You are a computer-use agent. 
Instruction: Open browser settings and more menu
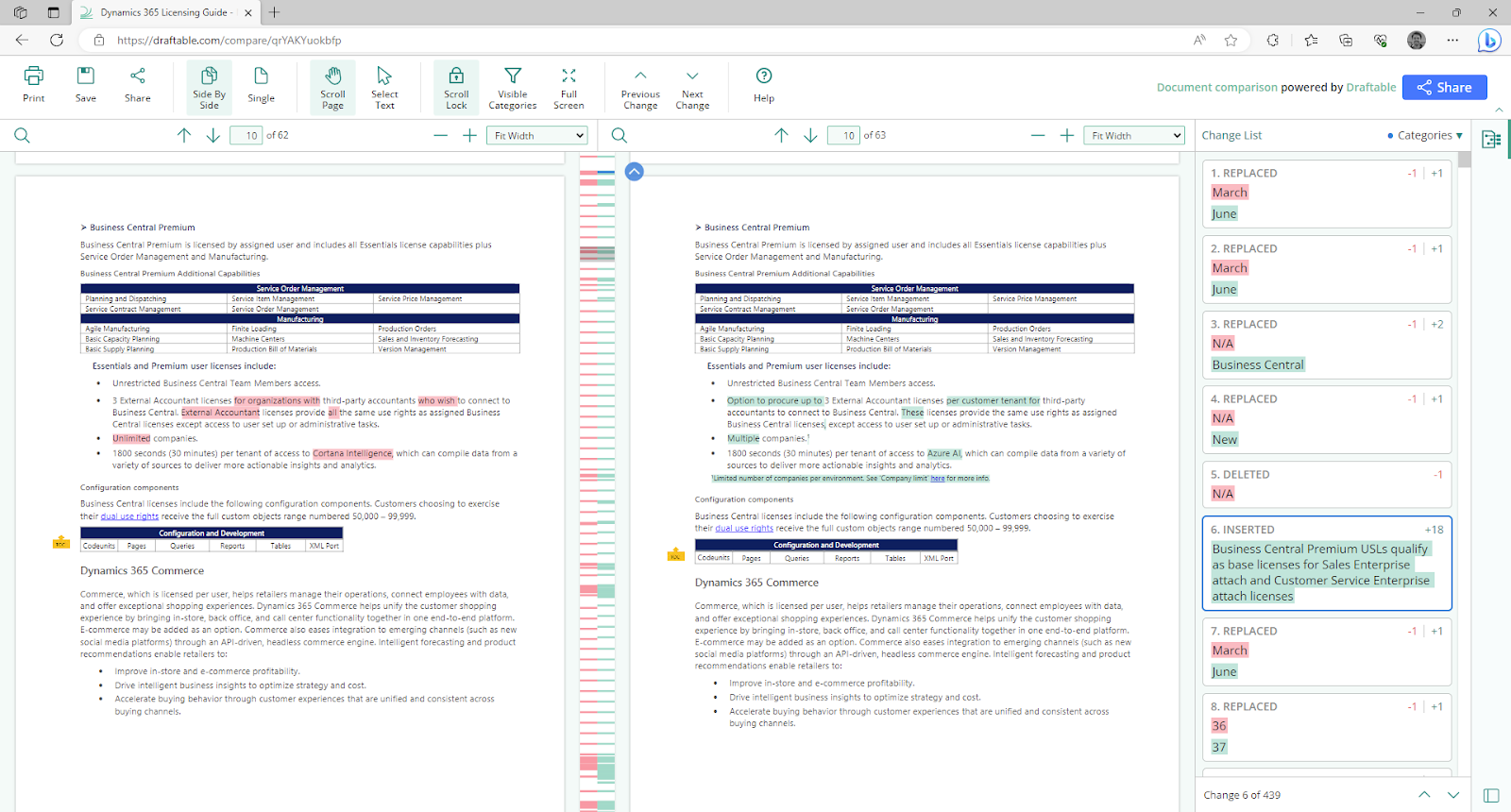click(x=1452, y=40)
